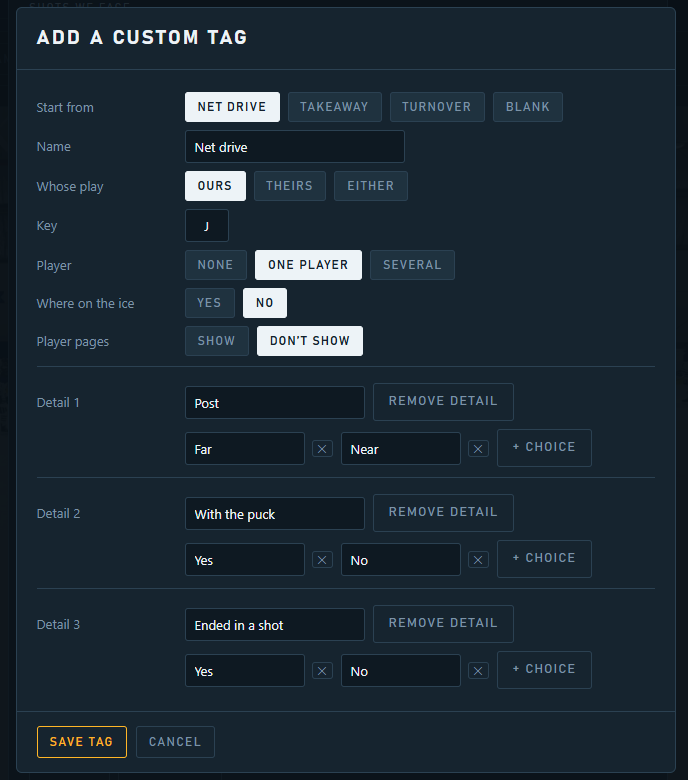Choose Several for Player
Viewport: 688px width, 780px height.
coord(412,265)
